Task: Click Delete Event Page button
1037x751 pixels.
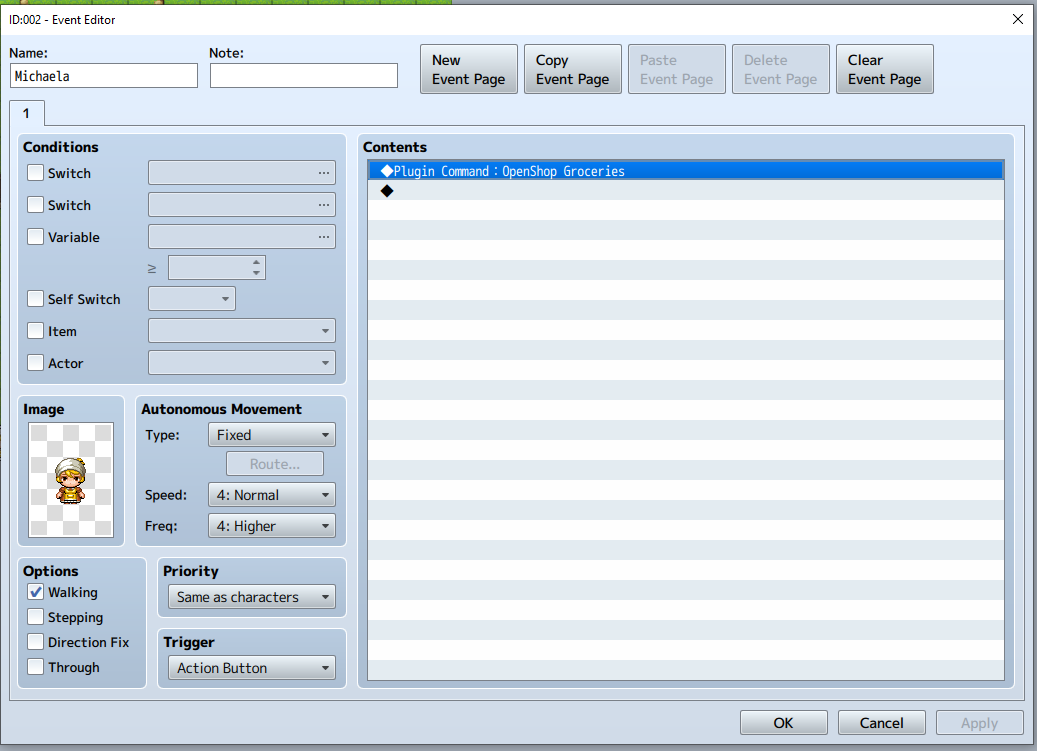Action: 780,69
